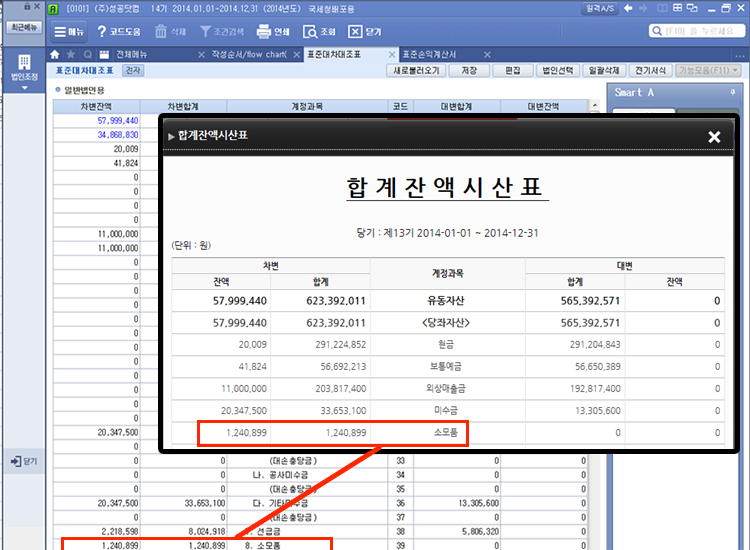The height and width of the screenshot is (550, 750).
Task: Click the forward arrow in title bar
Action: 643,8
